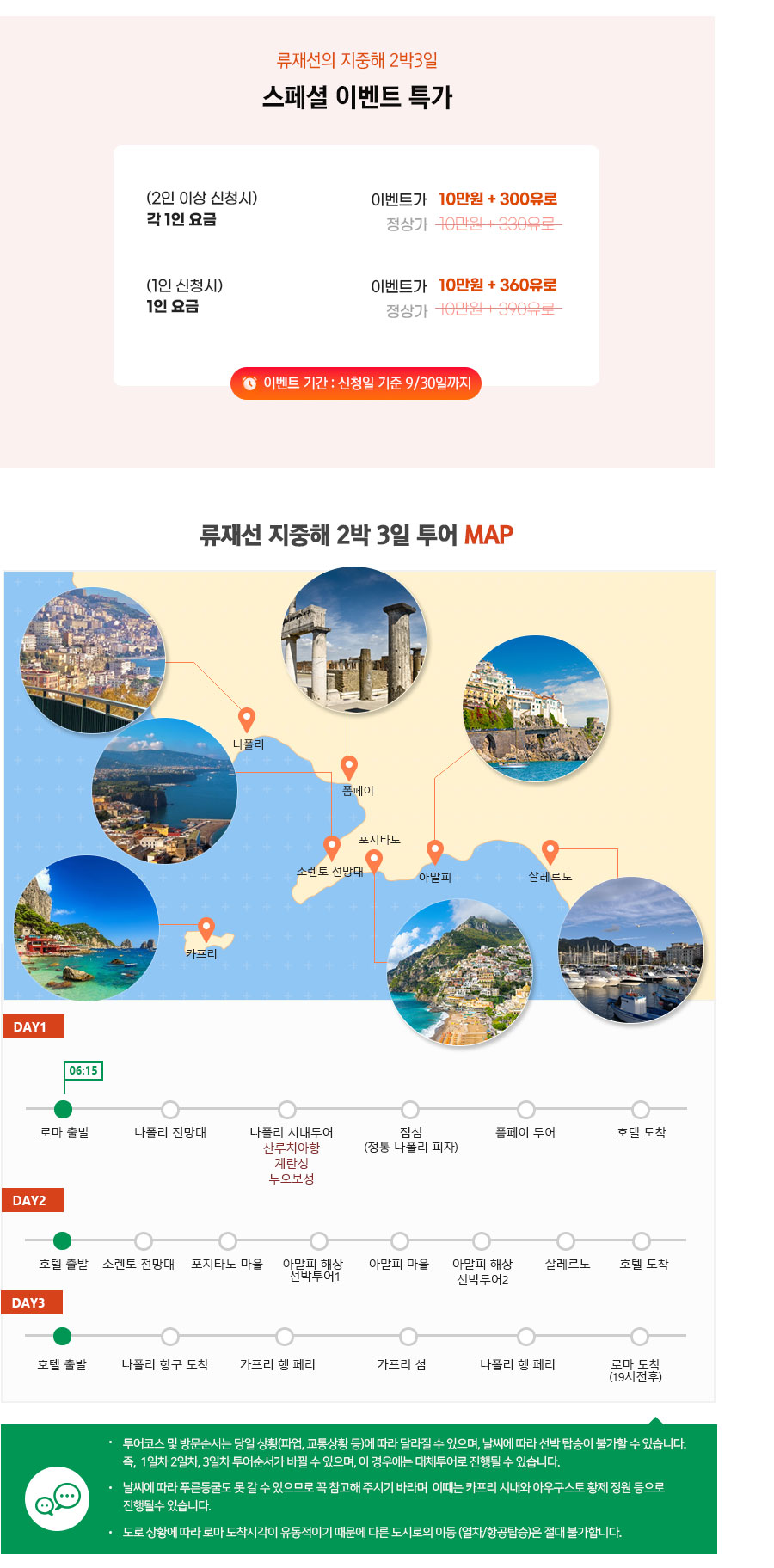Click the 아말피 마을 node on DAY2
The width and height of the screenshot is (774, 1568).
[400, 1240]
